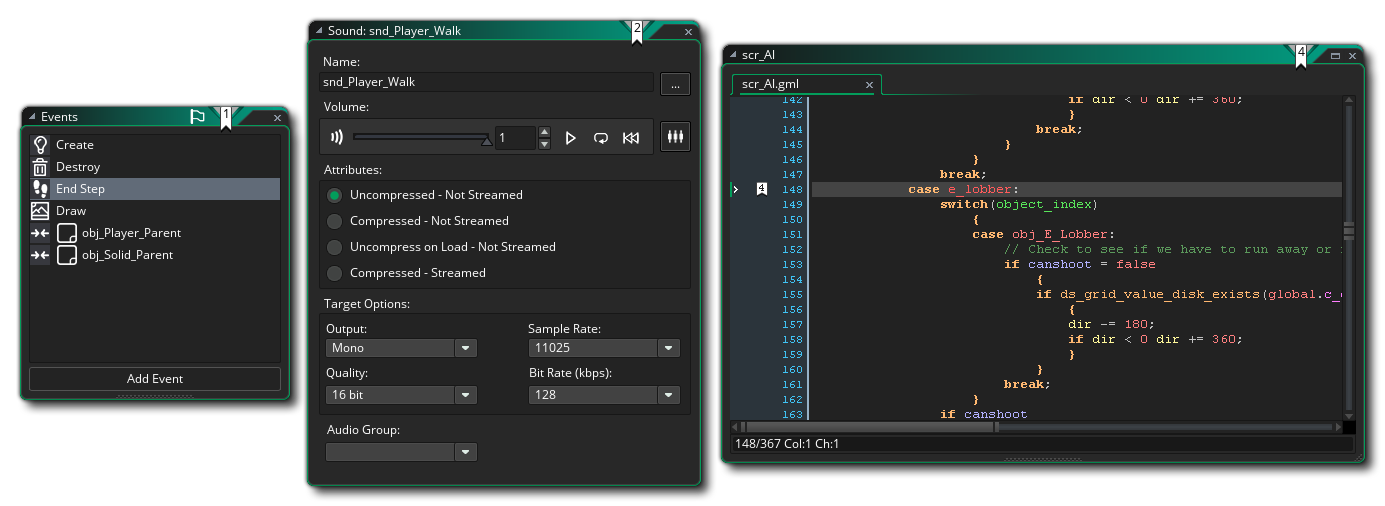Expand the Sample Rate dropdown
Image resolution: width=1385 pixels, height=506 pixels.
coord(668,348)
